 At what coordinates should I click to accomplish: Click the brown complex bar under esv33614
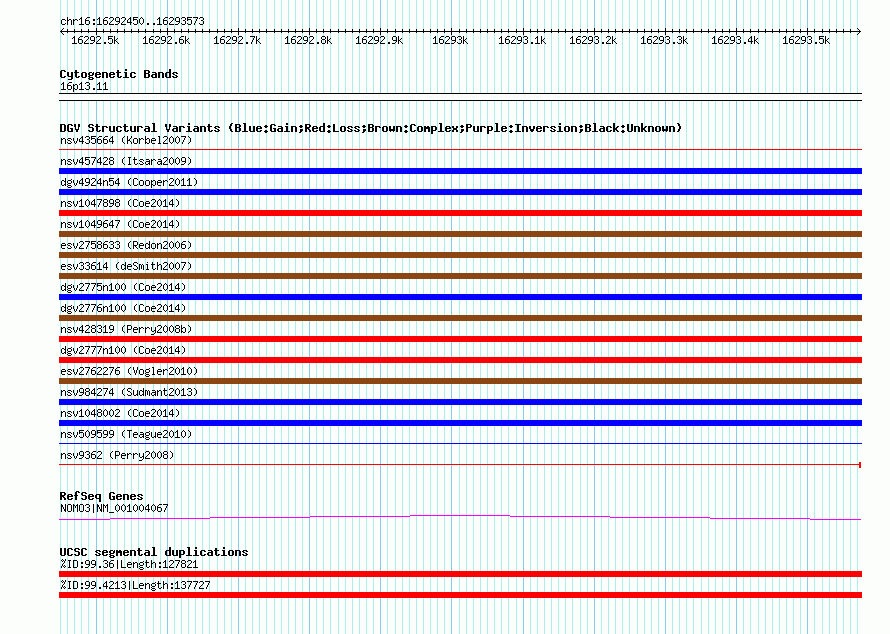pyautogui.click(x=460, y=276)
